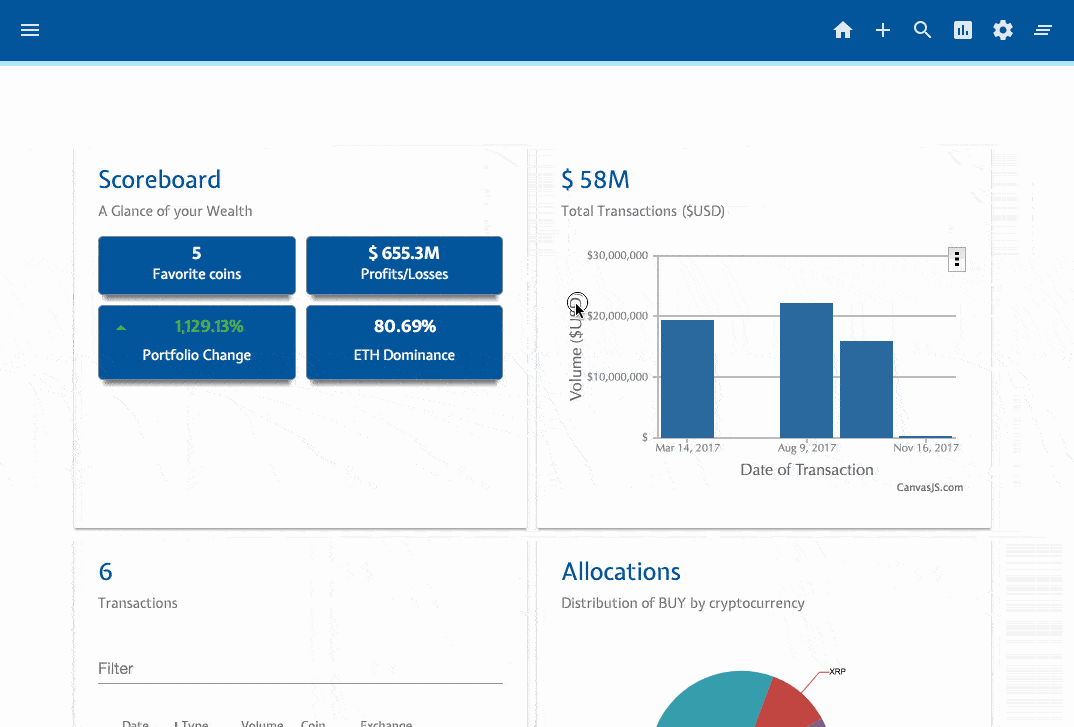Select the Aug 9, 2017 tallest bar
1074x727 pixels.
806,370
